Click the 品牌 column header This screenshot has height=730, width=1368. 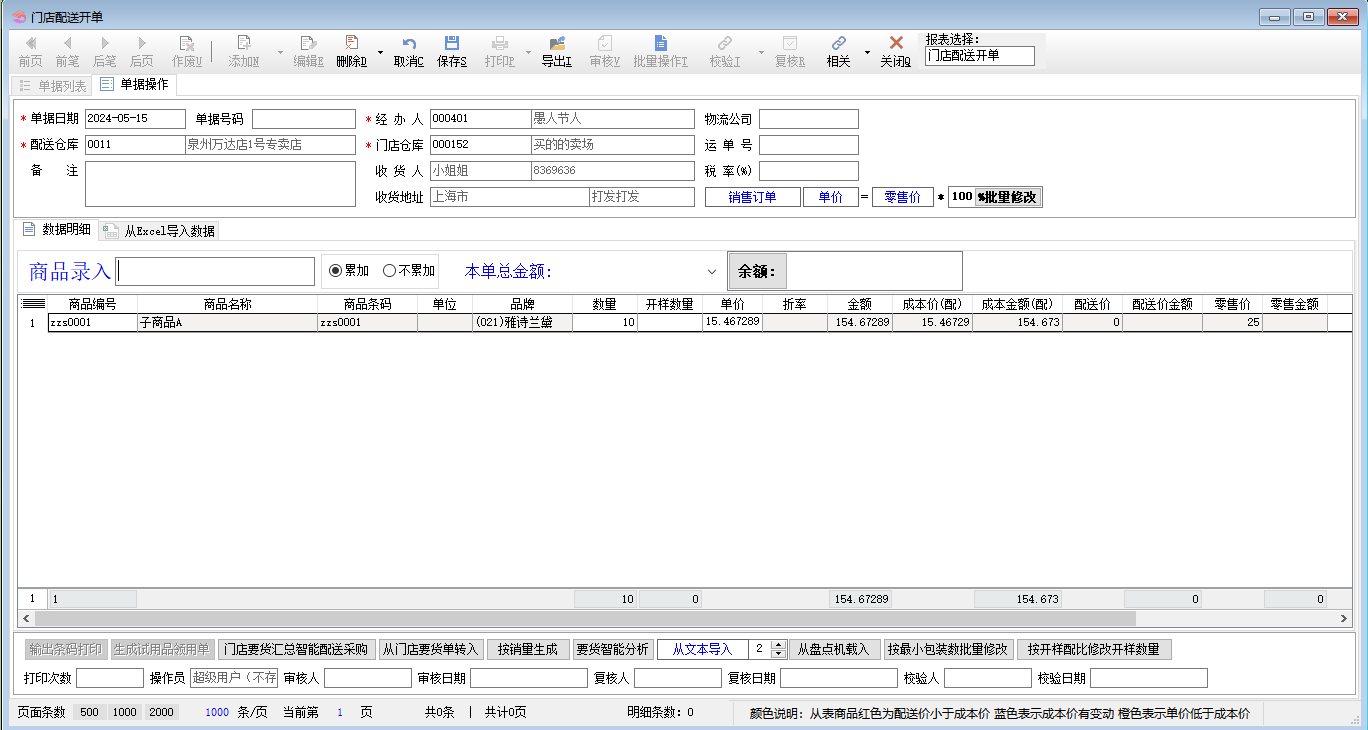[x=522, y=304]
